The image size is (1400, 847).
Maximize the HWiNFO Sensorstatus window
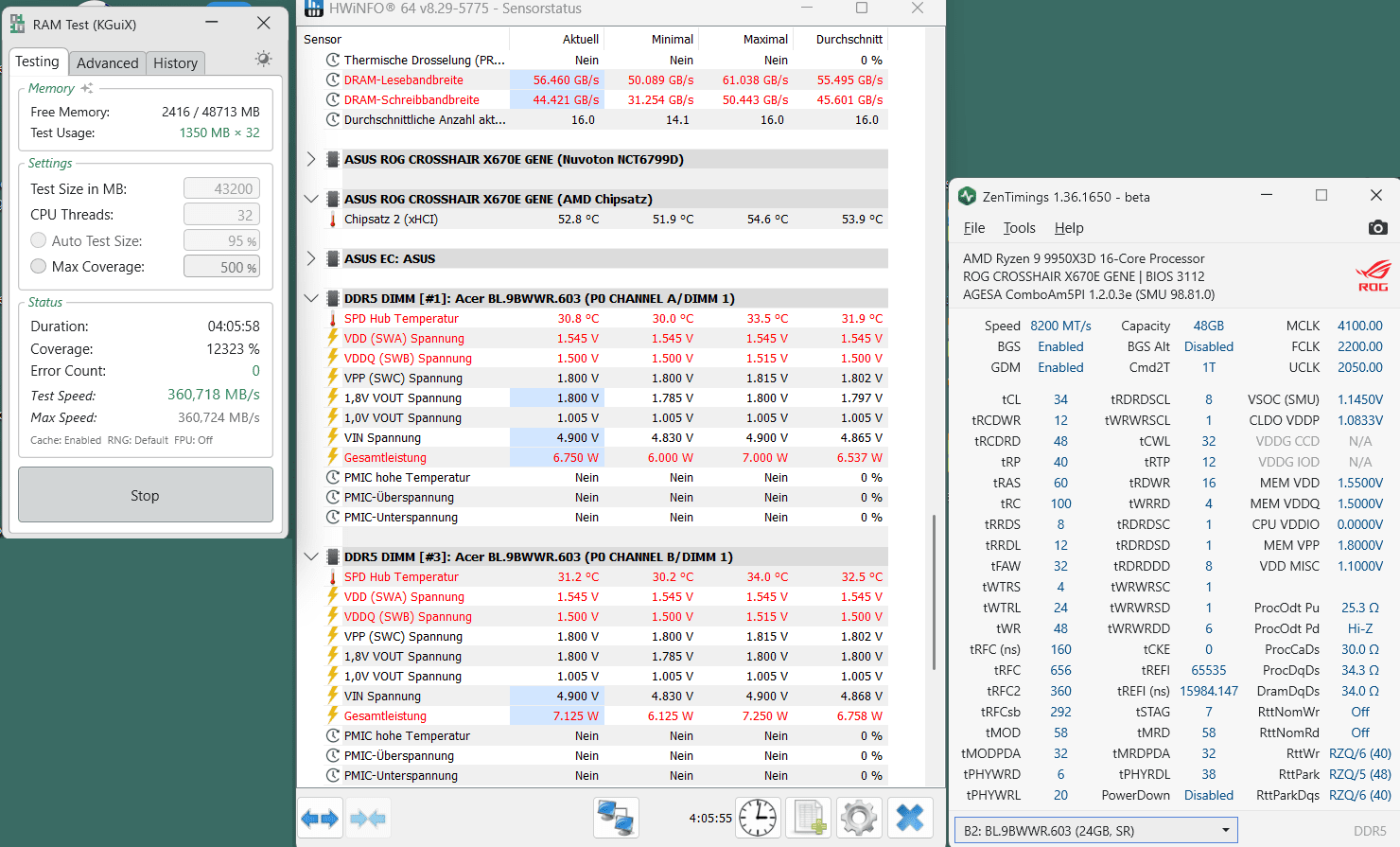pyautogui.click(x=862, y=8)
